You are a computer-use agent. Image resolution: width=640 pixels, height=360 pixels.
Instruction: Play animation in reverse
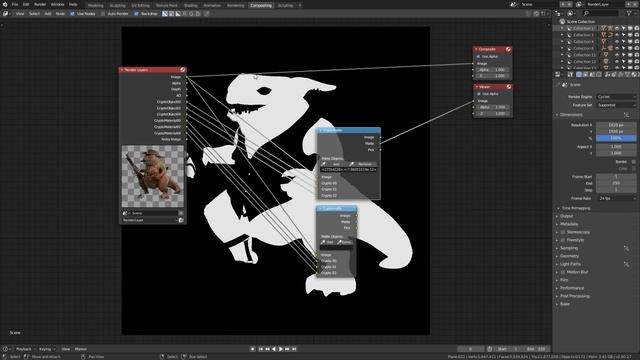[274, 349]
